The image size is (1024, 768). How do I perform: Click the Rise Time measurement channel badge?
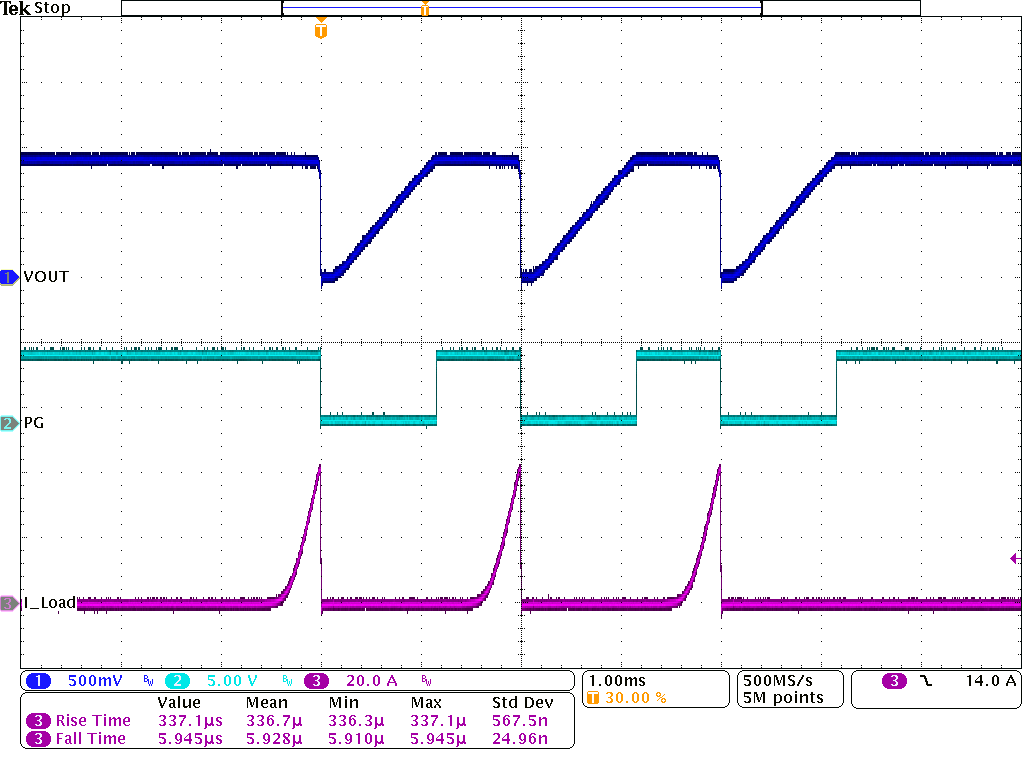pos(39,720)
